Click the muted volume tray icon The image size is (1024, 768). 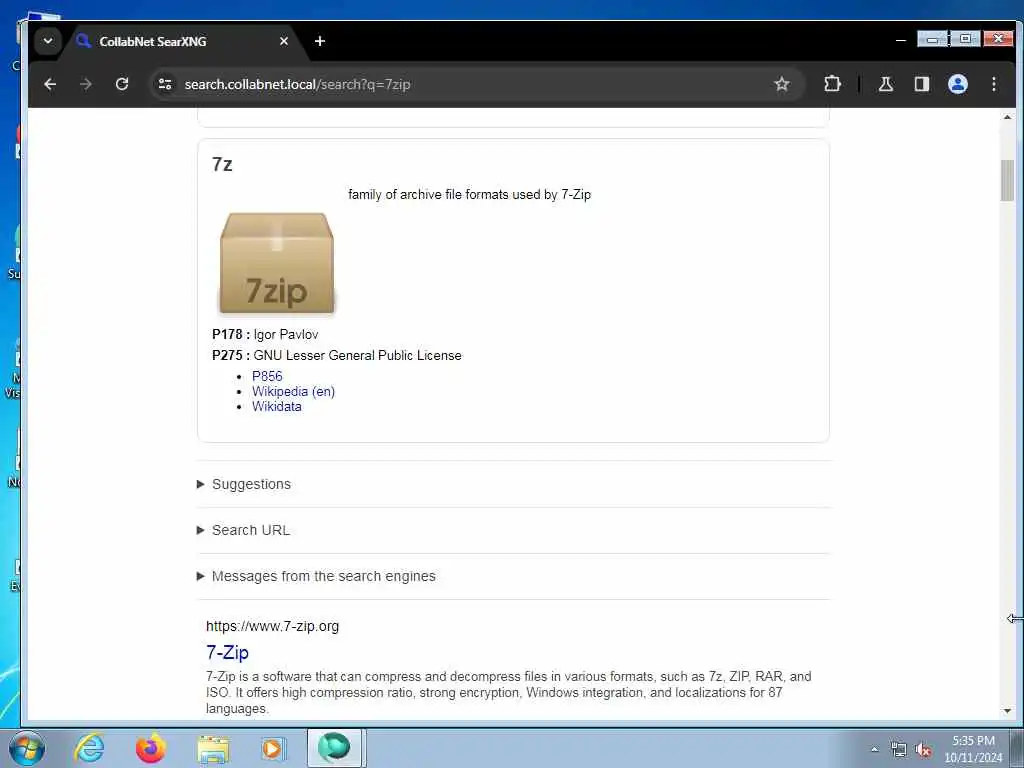[923, 750]
